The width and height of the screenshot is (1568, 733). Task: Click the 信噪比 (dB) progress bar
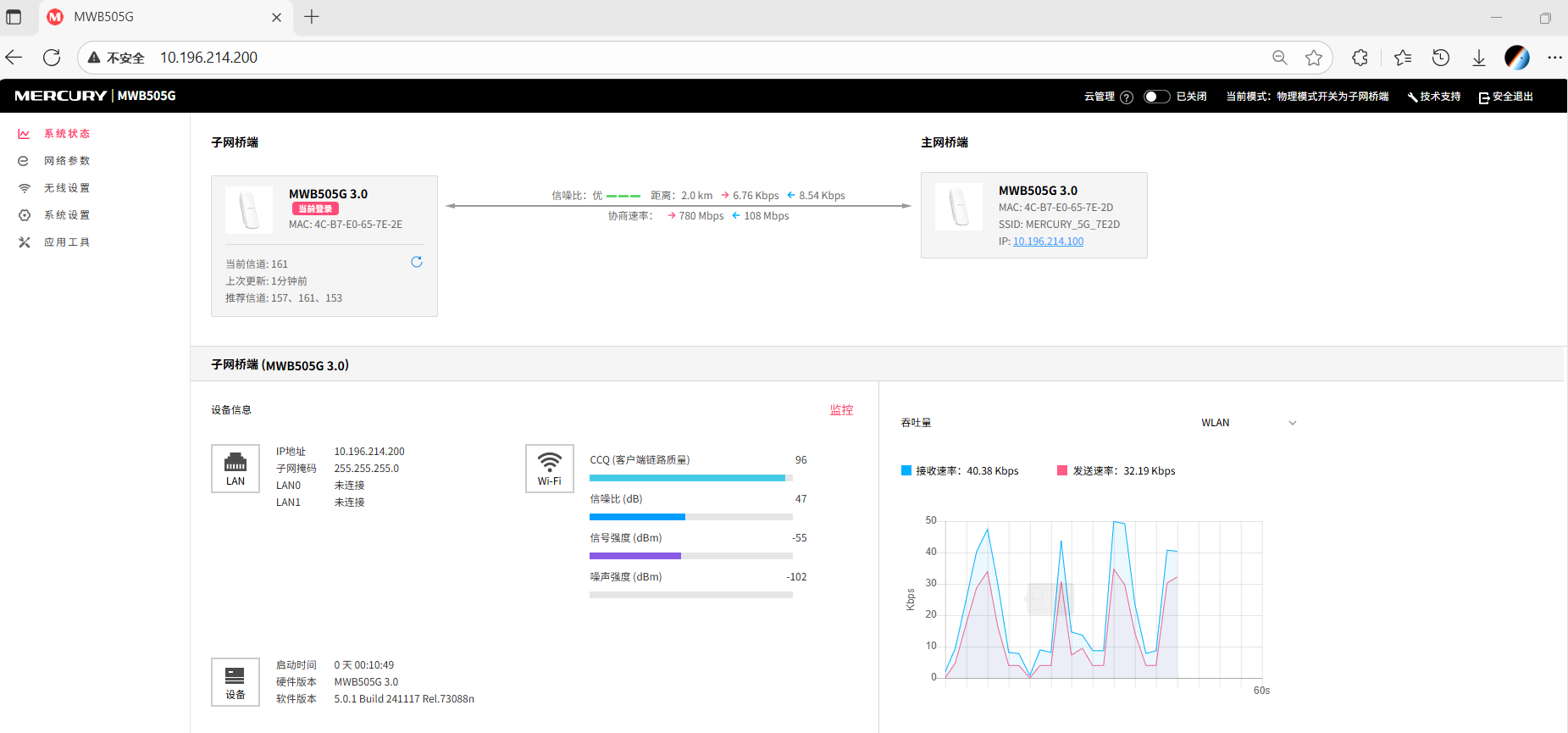691,517
